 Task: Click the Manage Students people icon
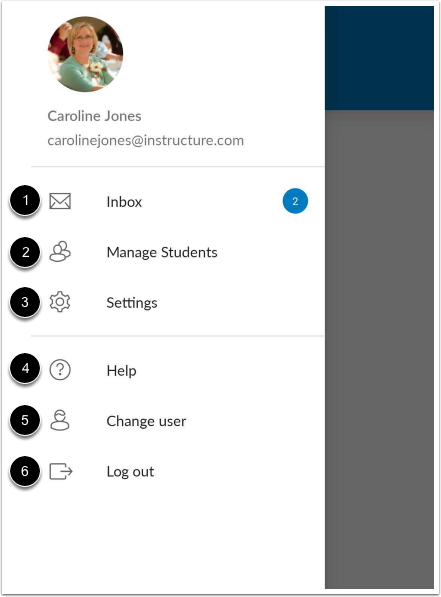pyautogui.click(x=60, y=252)
